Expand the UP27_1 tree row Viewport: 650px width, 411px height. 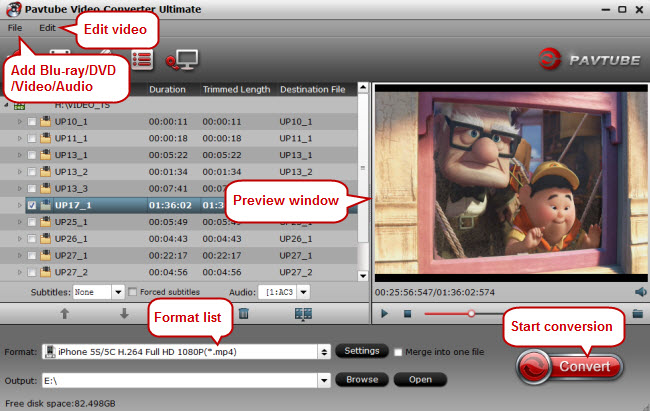(19, 255)
